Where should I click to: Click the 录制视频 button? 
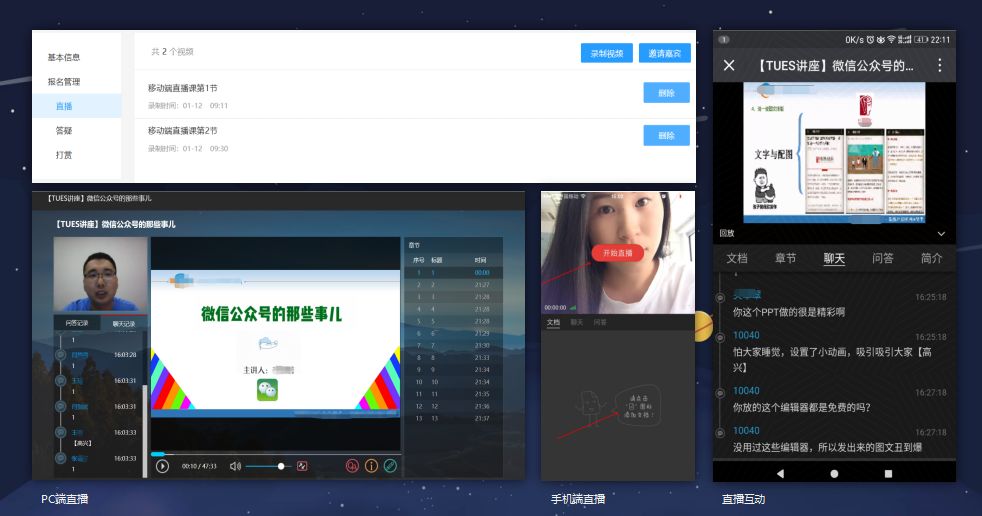tap(606, 53)
